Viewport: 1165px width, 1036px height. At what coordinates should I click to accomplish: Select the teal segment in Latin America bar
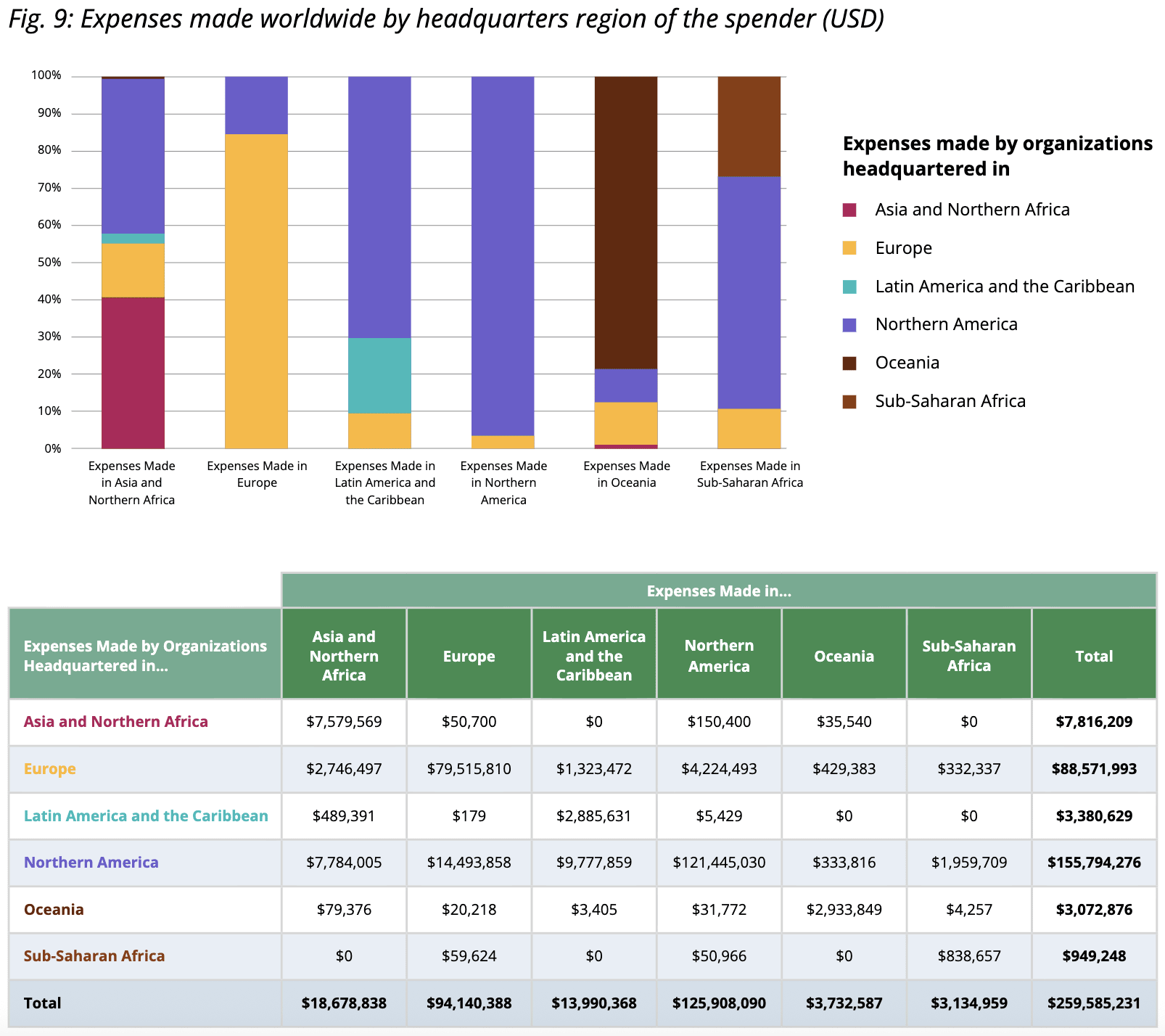(x=379, y=375)
